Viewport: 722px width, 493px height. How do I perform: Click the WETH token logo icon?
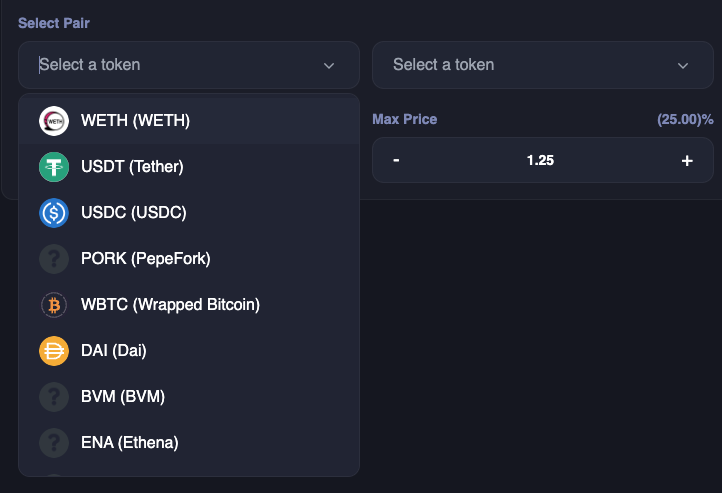(54, 121)
